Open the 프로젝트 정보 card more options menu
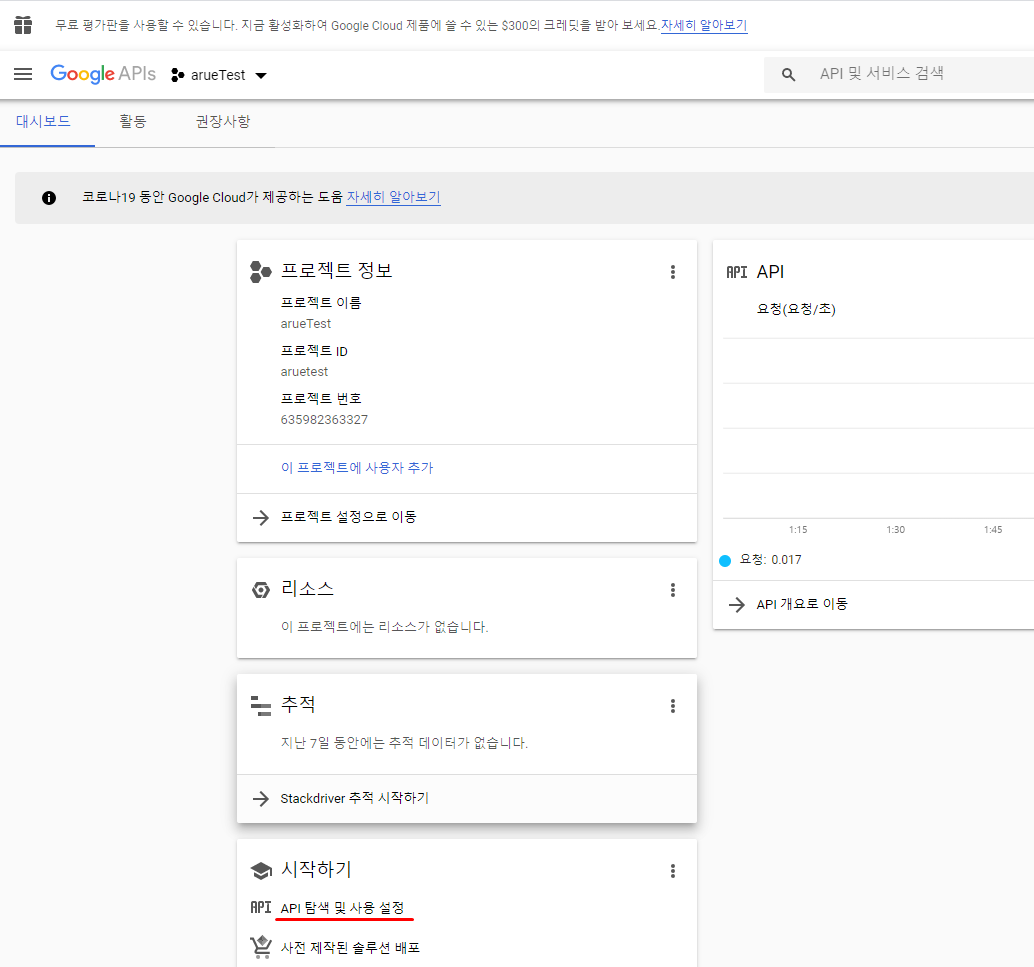 [x=673, y=272]
